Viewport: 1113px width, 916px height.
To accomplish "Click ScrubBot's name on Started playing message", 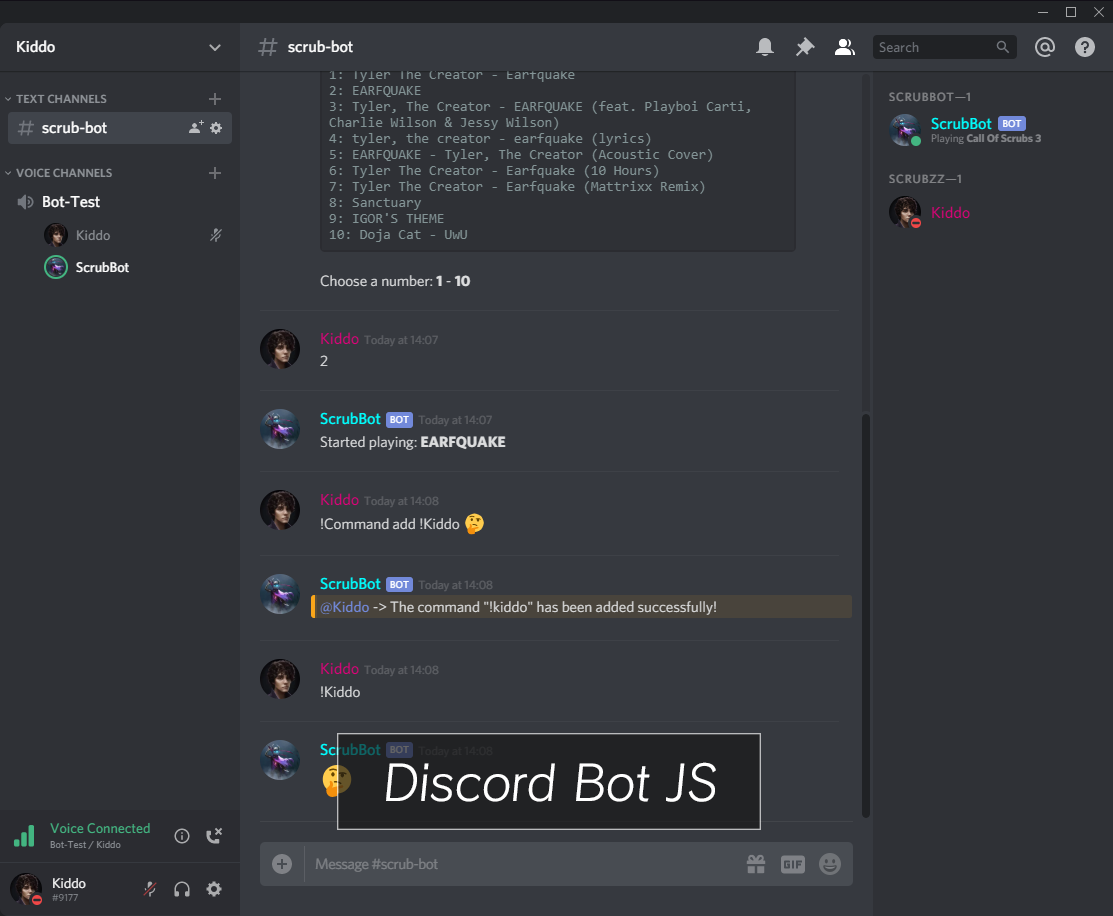I will coord(350,419).
